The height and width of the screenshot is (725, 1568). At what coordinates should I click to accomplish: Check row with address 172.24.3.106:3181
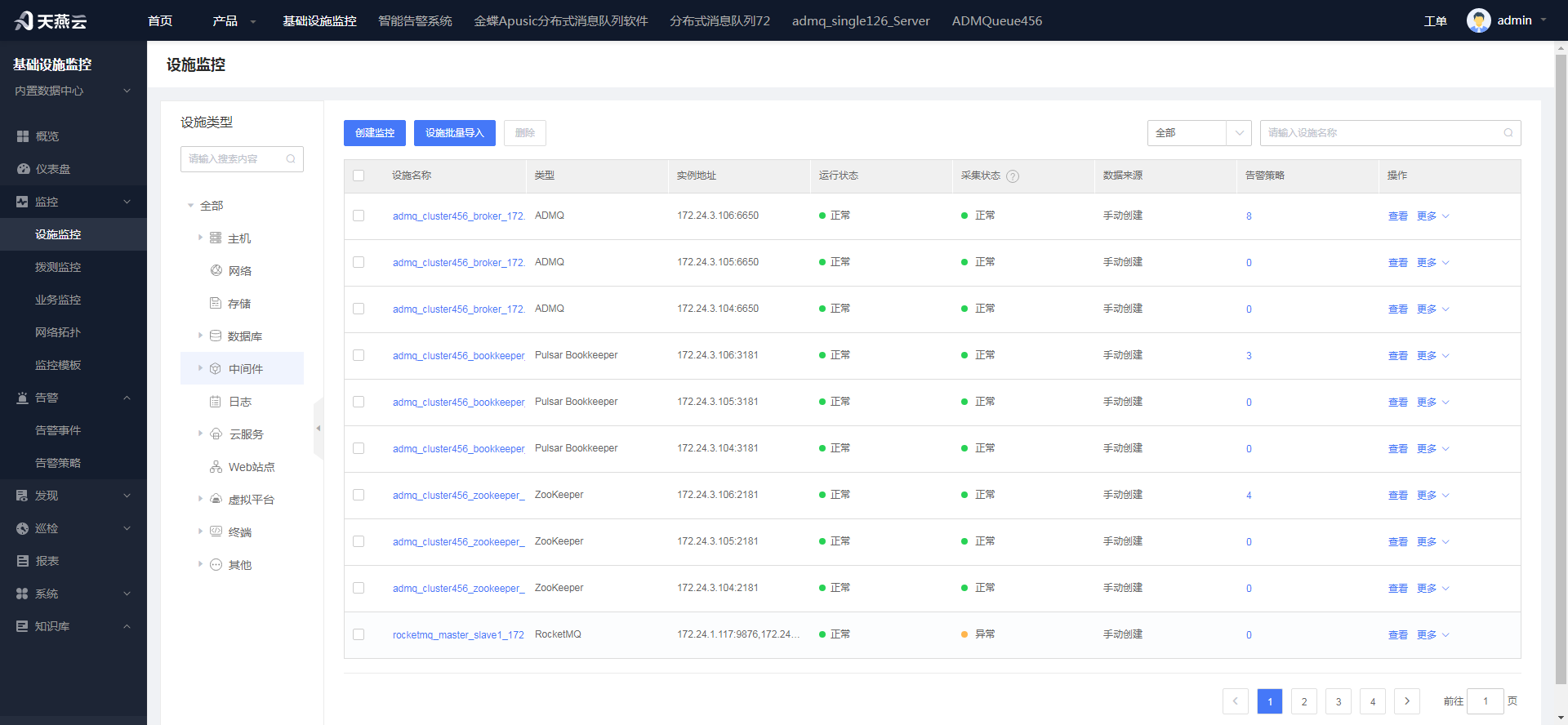click(359, 355)
